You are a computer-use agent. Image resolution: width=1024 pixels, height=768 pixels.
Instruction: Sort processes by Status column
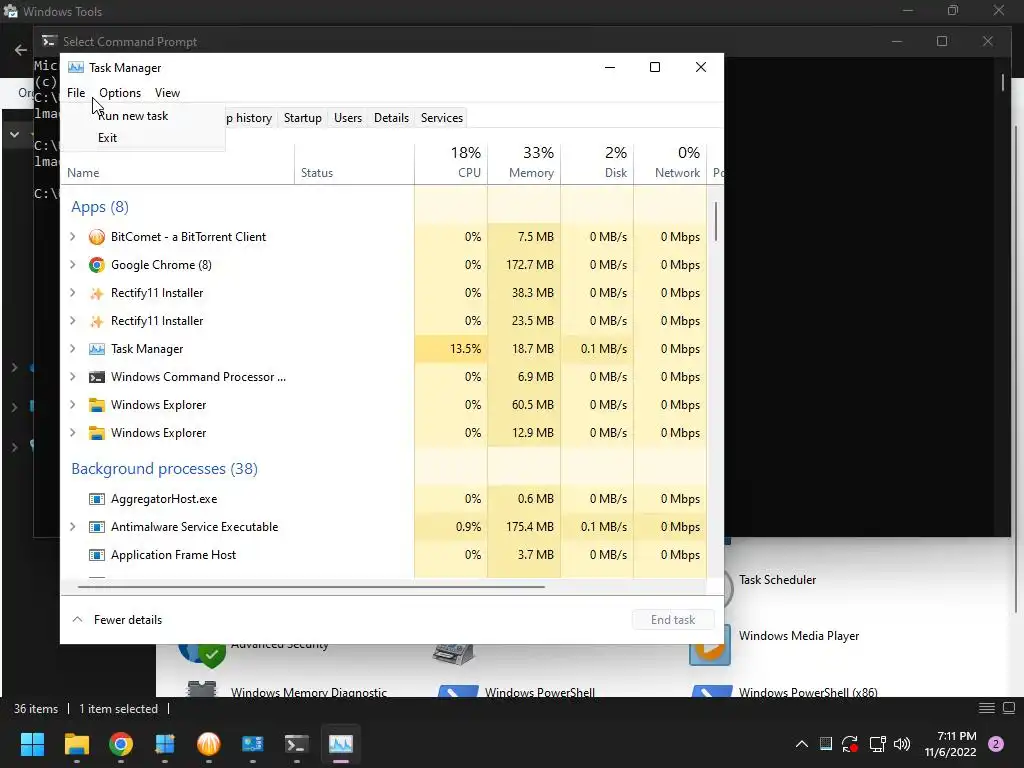[x=355, y=163]
